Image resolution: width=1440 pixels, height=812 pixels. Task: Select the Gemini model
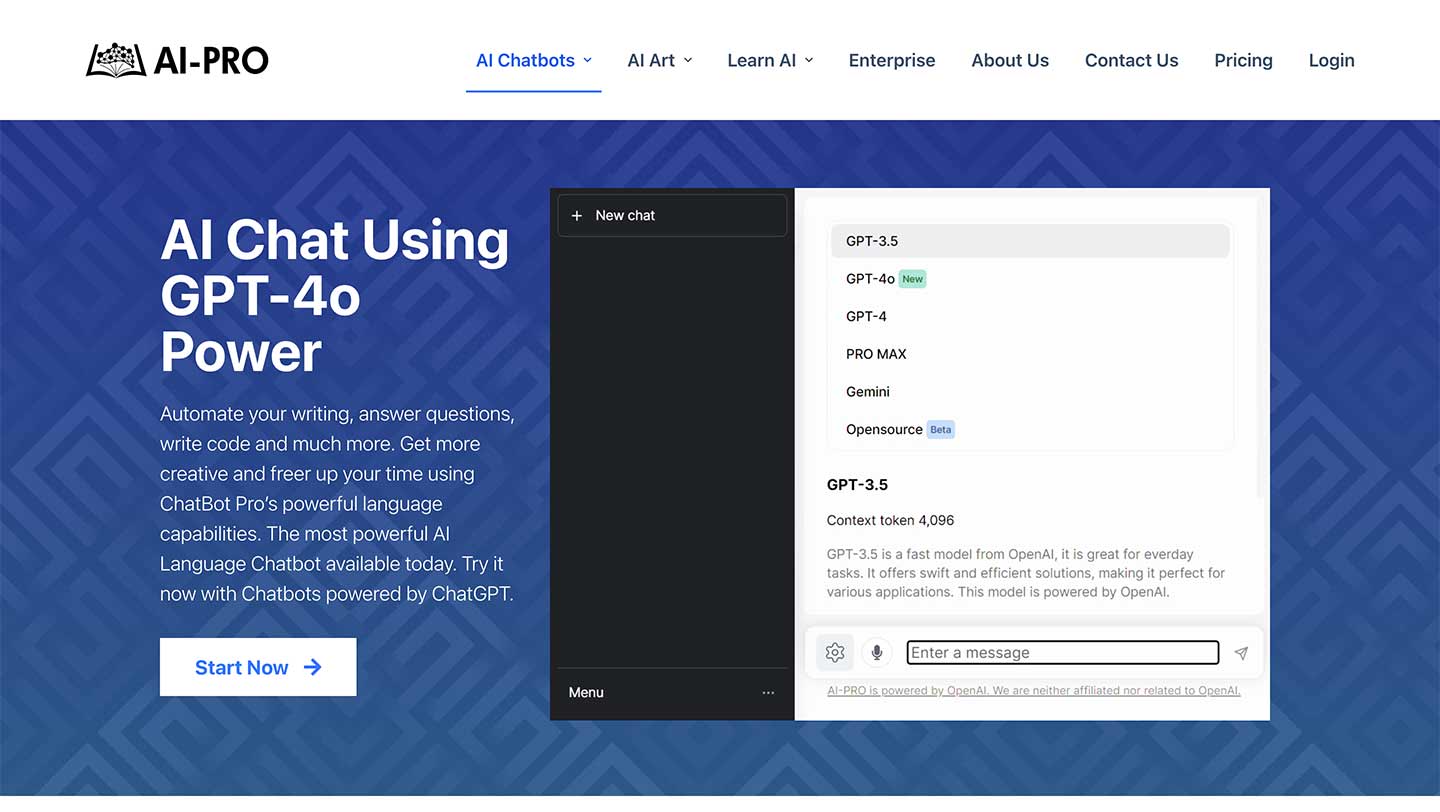[x=1030, y=392]
